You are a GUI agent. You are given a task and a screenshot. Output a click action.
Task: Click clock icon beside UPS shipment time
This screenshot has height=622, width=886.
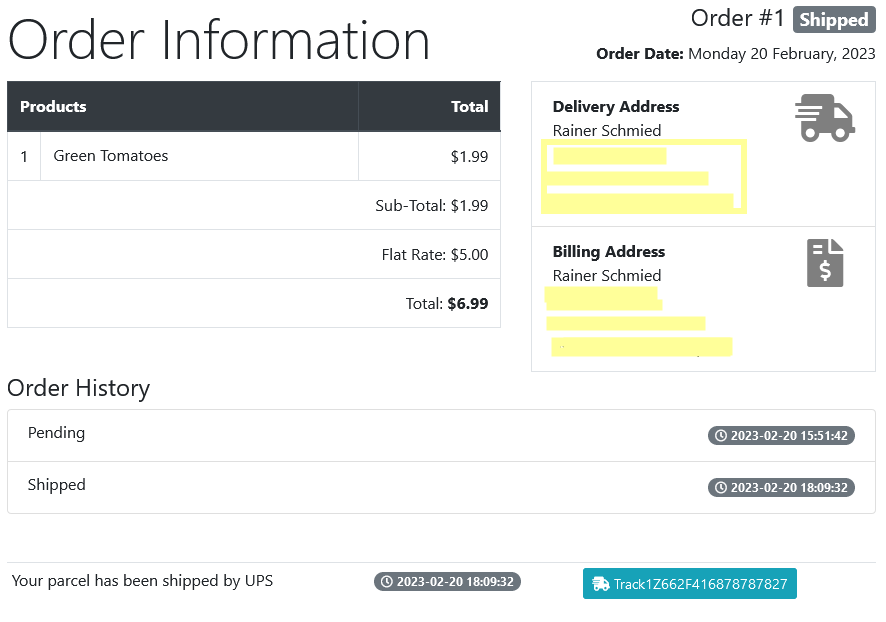(x=386, y=581)
